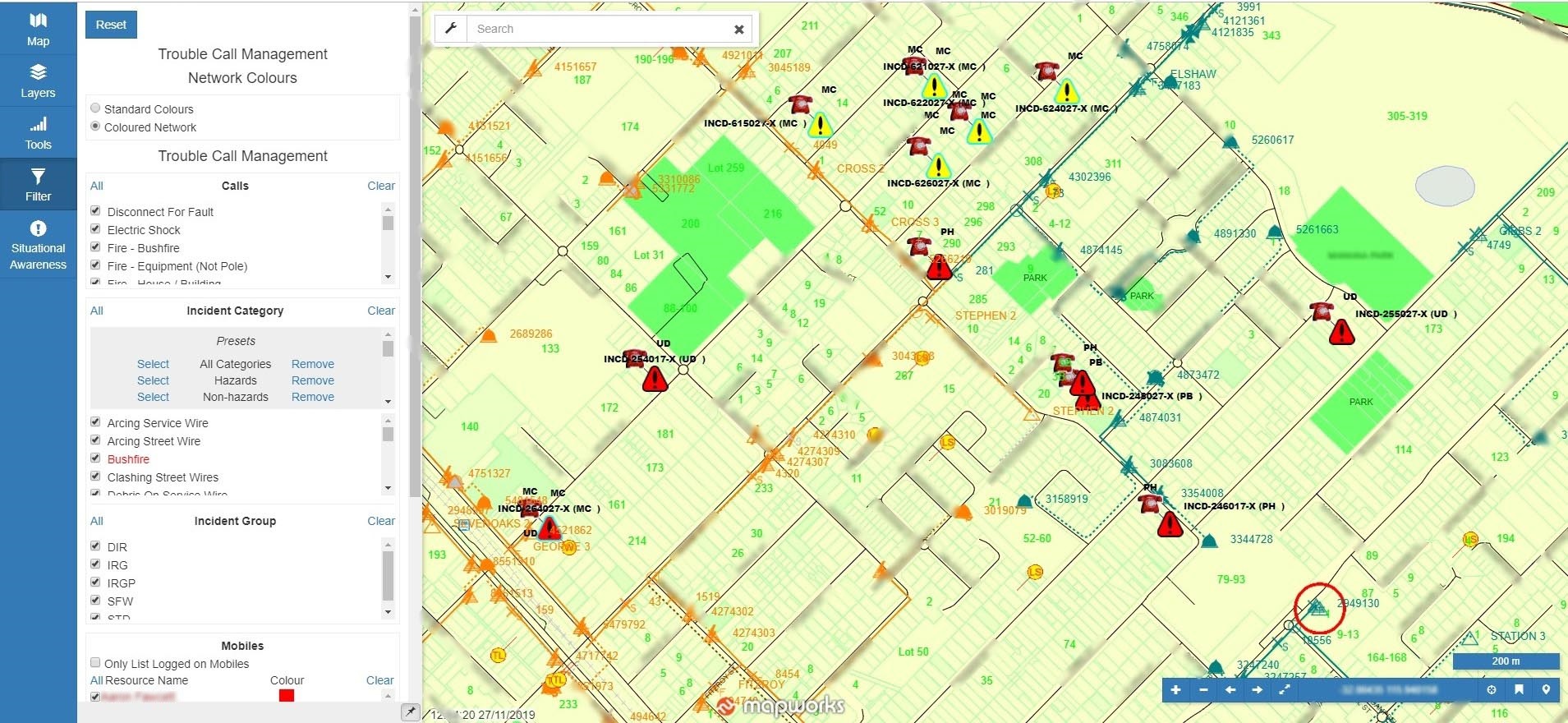Click the telephone call icon beside INCD-254017-X
The height and width of the screenshot is (723, 1568).
635,359
